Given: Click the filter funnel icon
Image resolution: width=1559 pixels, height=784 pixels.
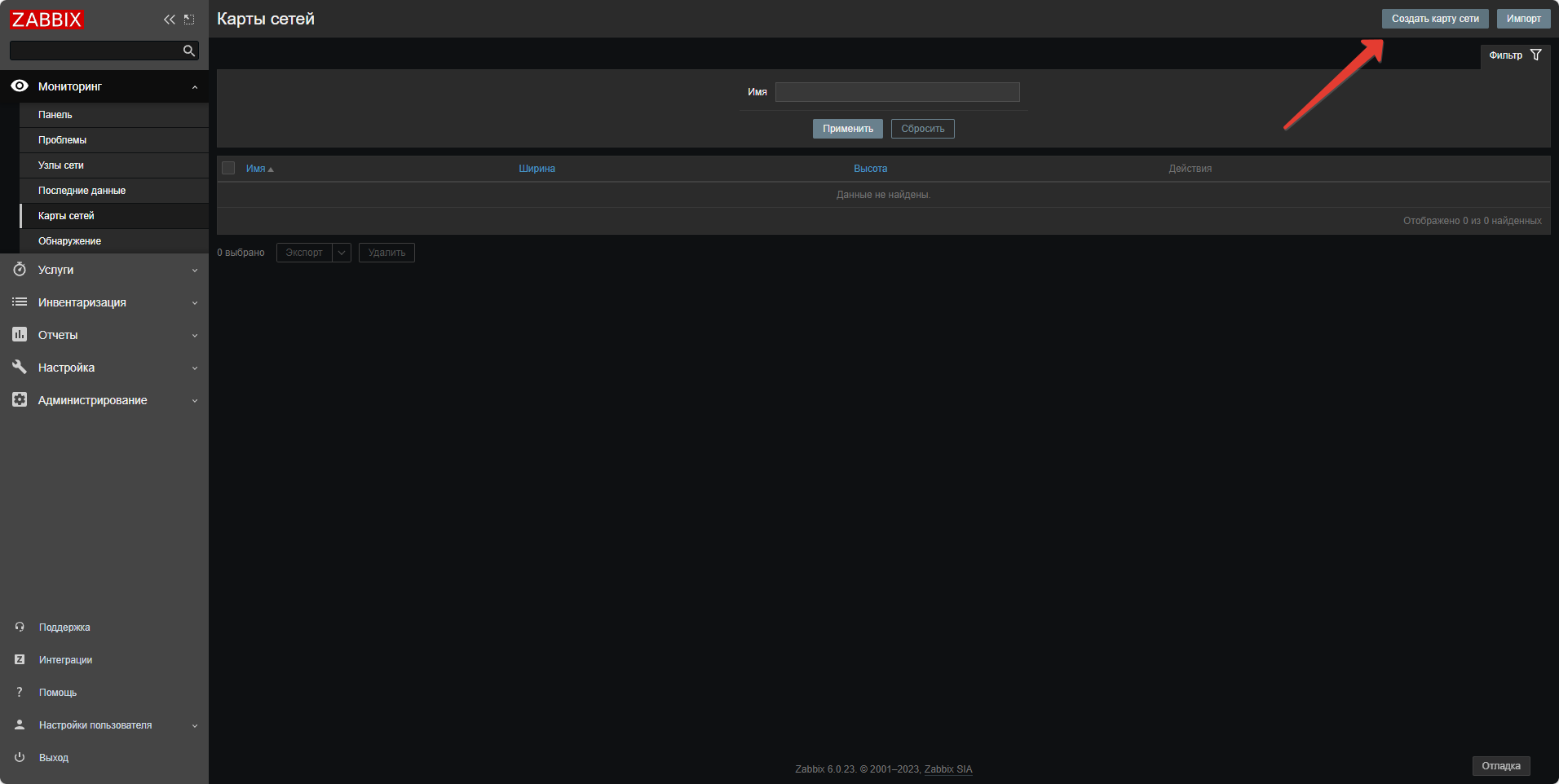Looking at the screenshot, I should tap(1536, 55).
